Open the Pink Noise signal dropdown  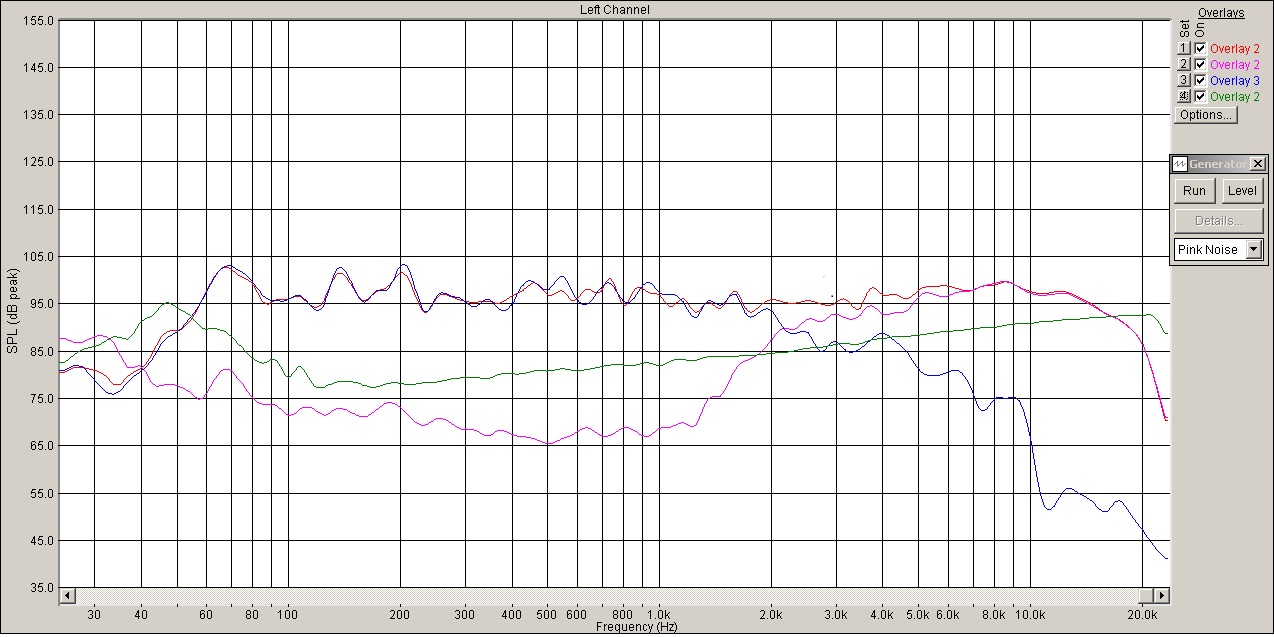tap(1254, 250)
